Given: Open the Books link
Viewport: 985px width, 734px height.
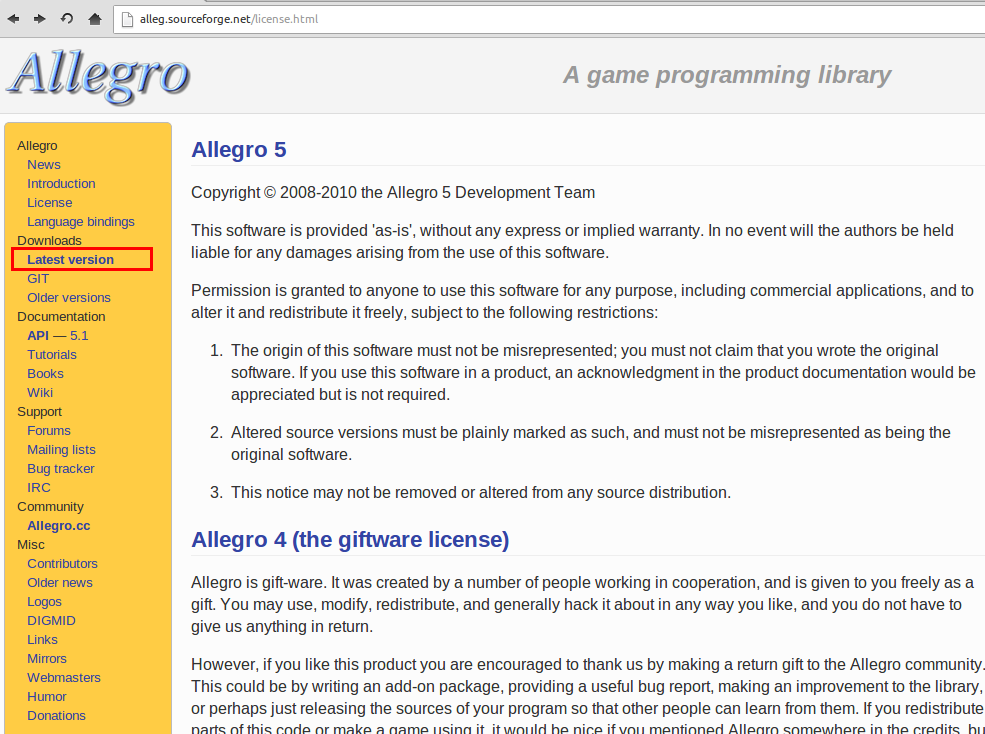Looking at the screenshot, I should click(x=45, y=373).
